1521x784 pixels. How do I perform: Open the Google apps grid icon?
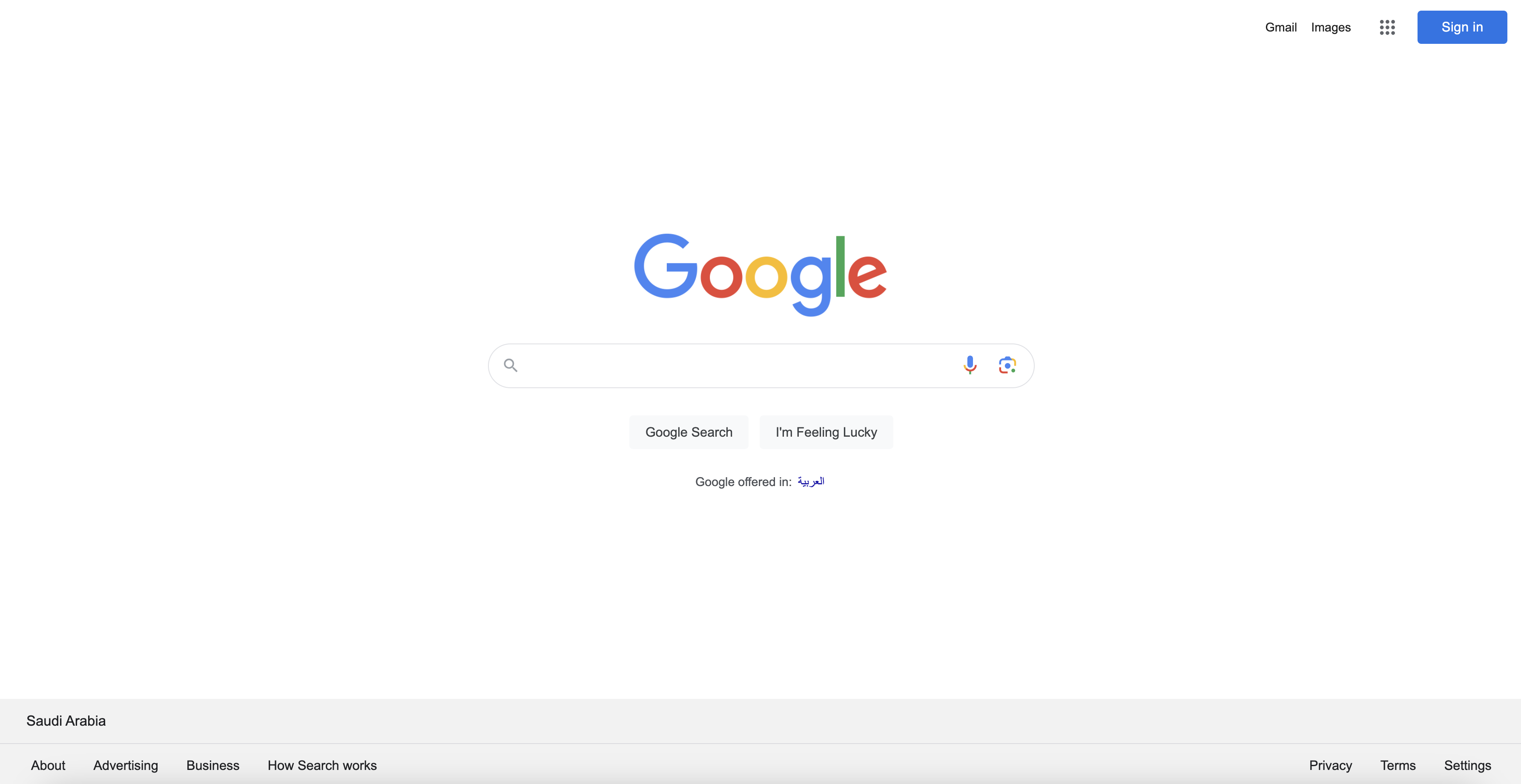pyautogui.click(x=1387, y=27)
